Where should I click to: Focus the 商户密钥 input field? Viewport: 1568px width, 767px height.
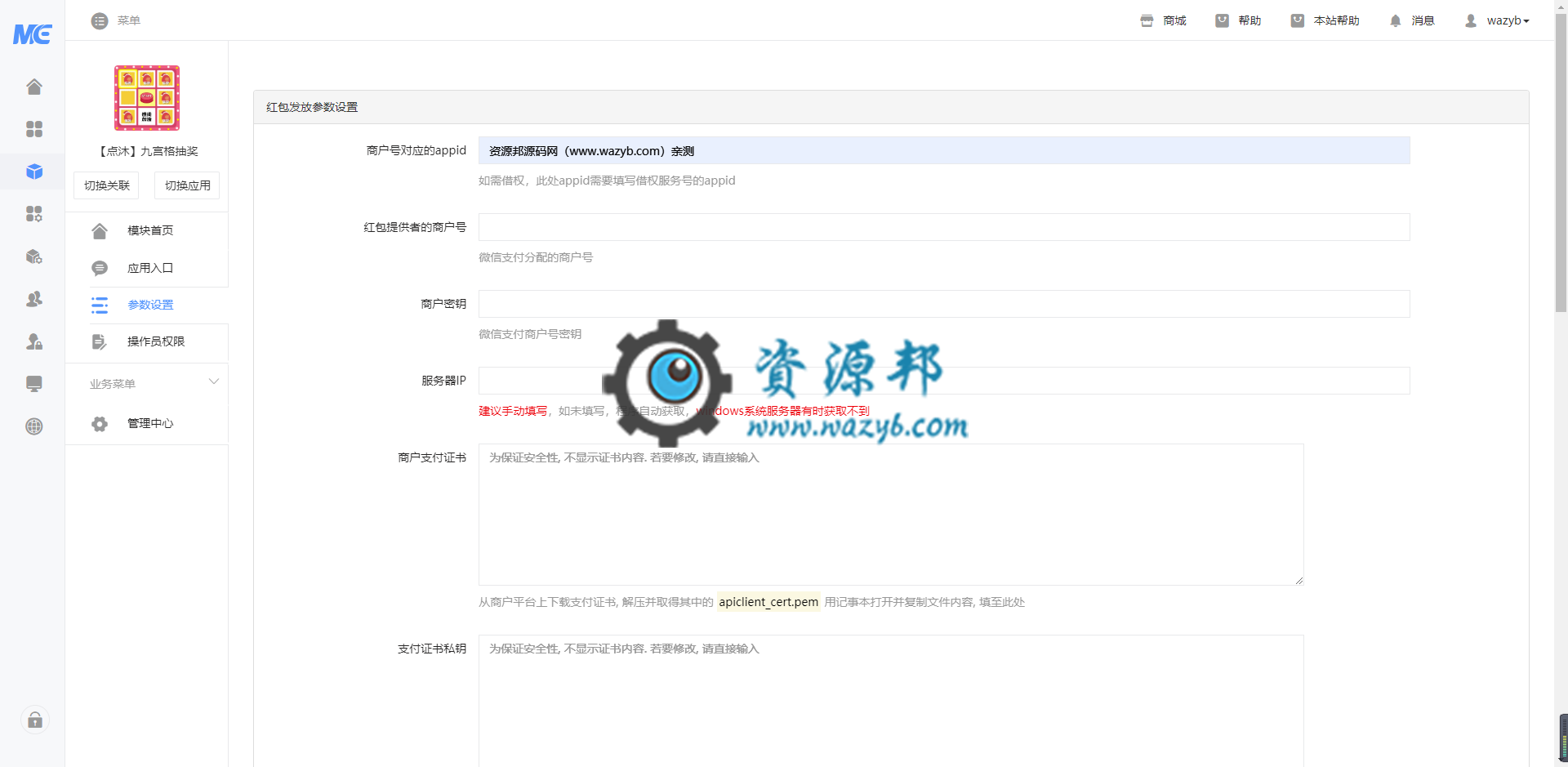[944, 304]
